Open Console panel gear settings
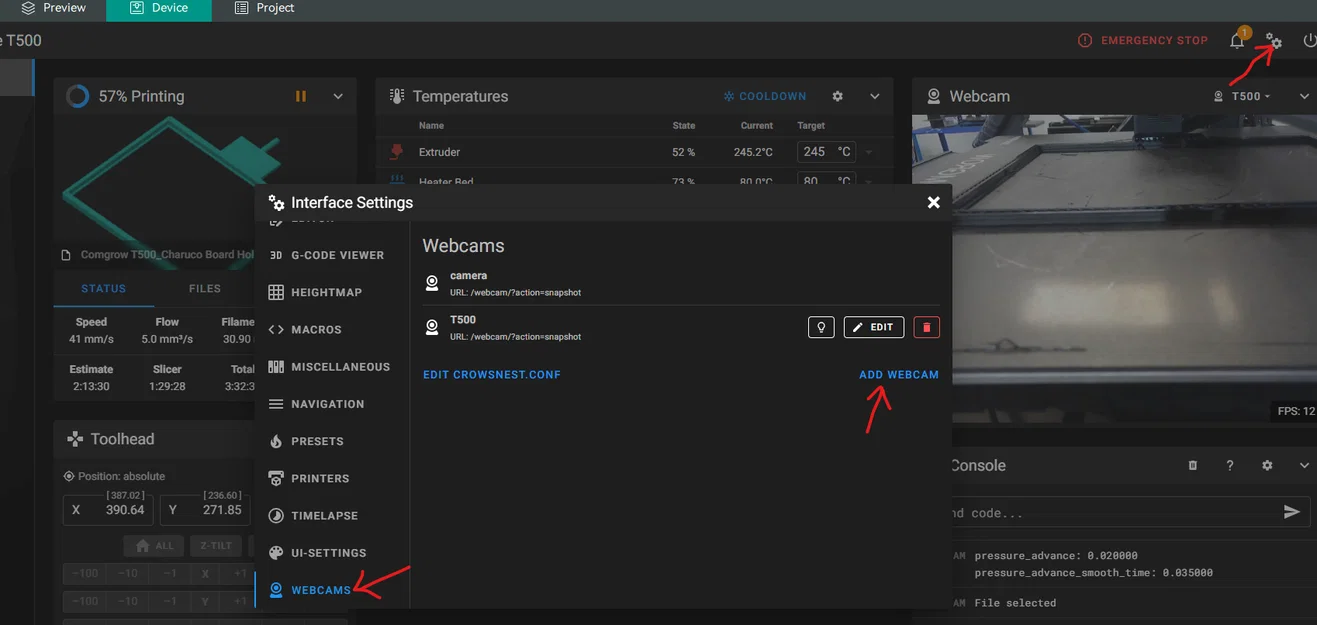The height and width of the screenshot is (625, 1317). click(1267, 466)
